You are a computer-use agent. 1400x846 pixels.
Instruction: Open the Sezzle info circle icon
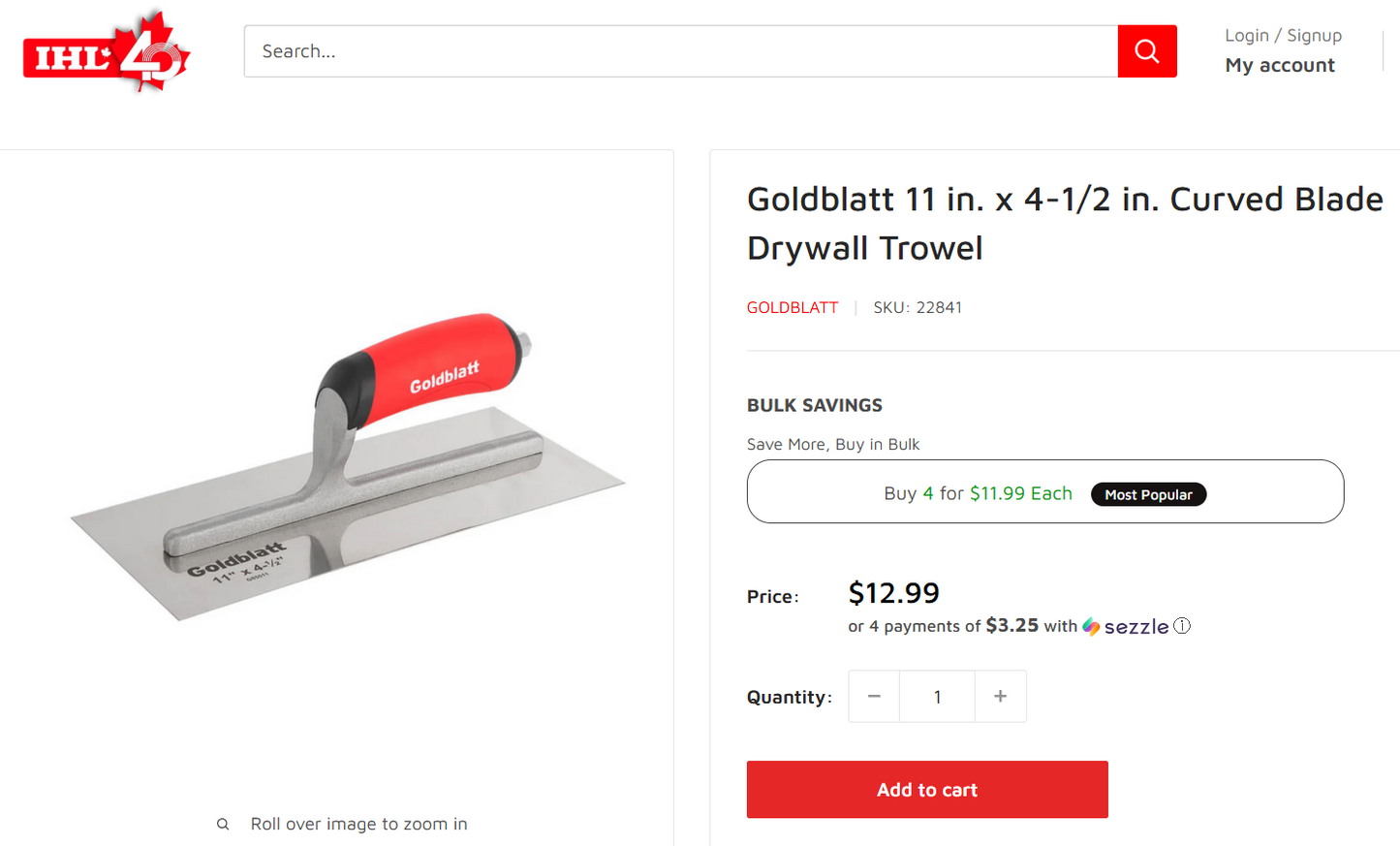tap(1182, 626)
